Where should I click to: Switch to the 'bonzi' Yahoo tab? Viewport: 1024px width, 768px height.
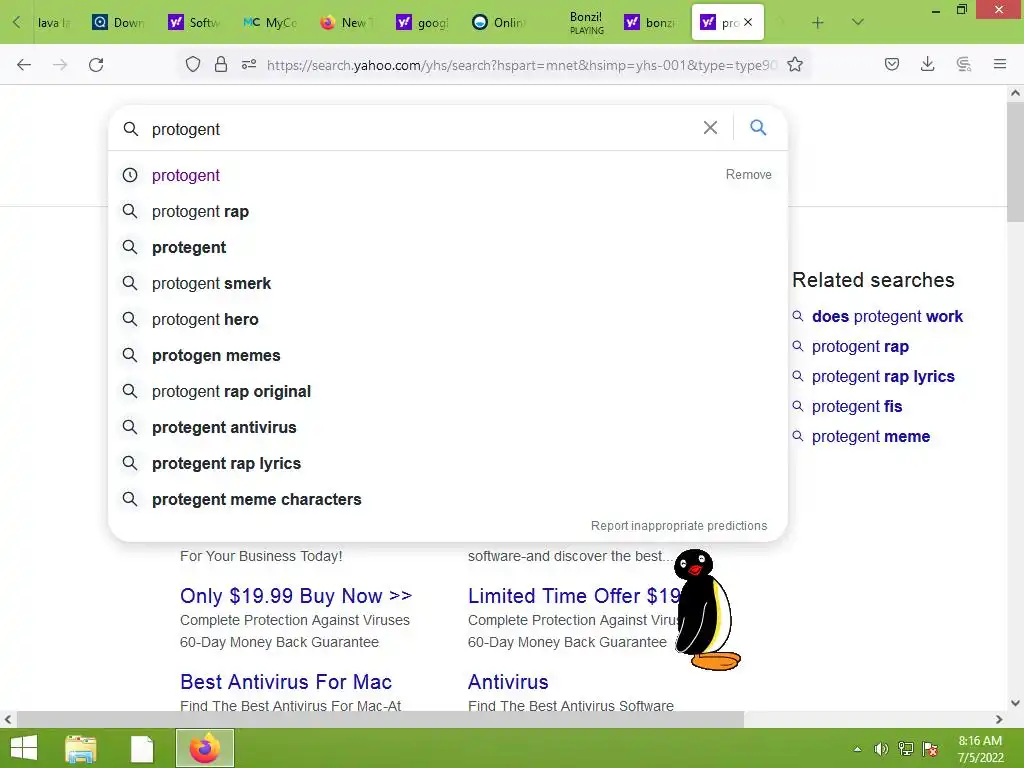tap(650, 22)
